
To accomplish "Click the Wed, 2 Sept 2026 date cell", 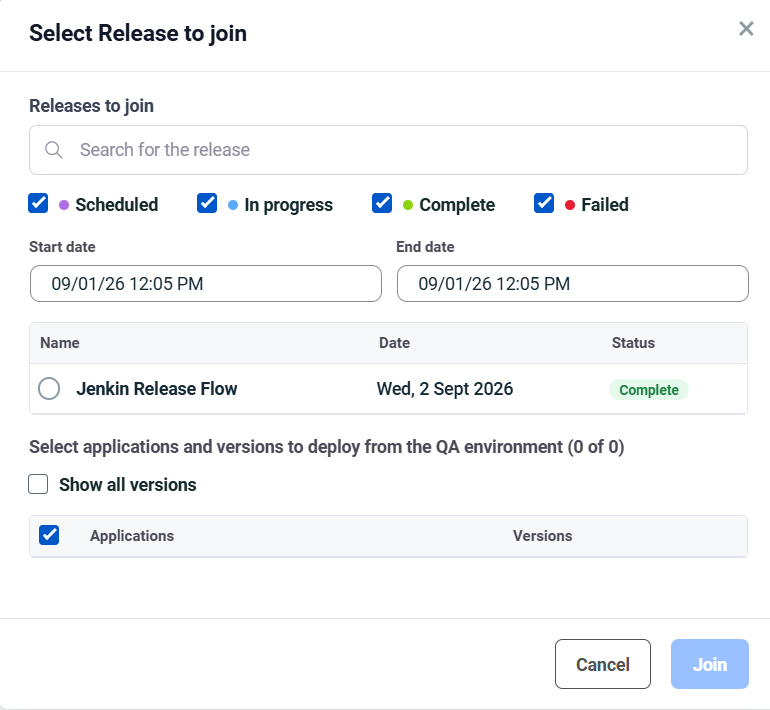I will (x=445, y=389).
